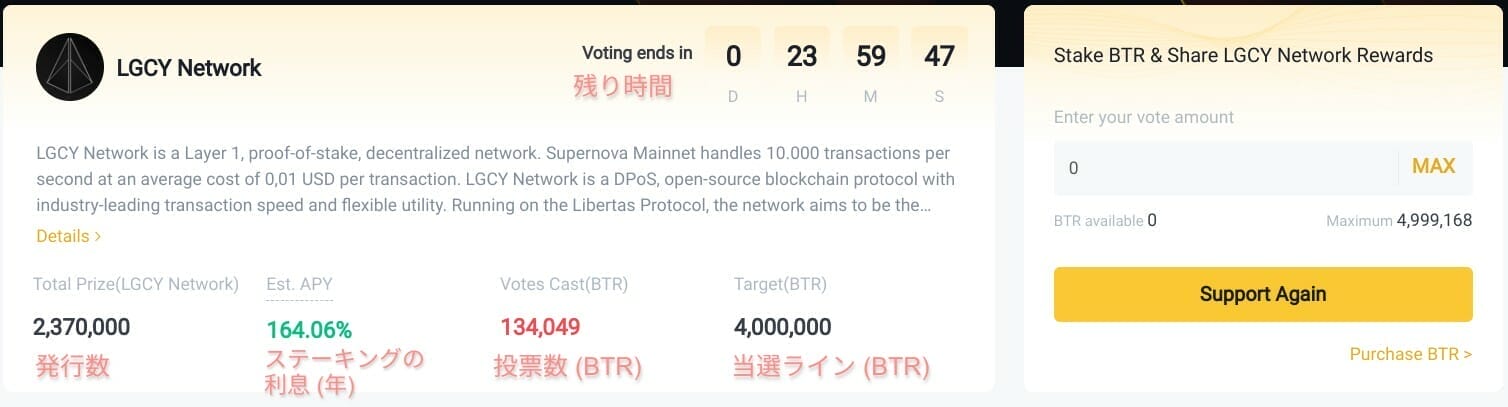Image resolution: width=1508 pixels, height=407 pixels.
Task: Click the Target 4,000,000 value
Action: (x=782, y=327)
